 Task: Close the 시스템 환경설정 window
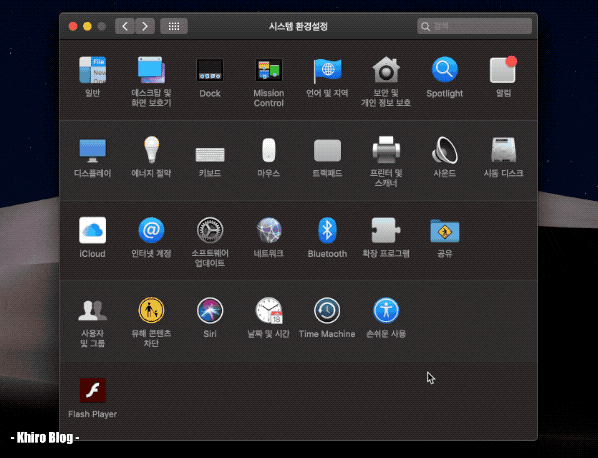73,26
